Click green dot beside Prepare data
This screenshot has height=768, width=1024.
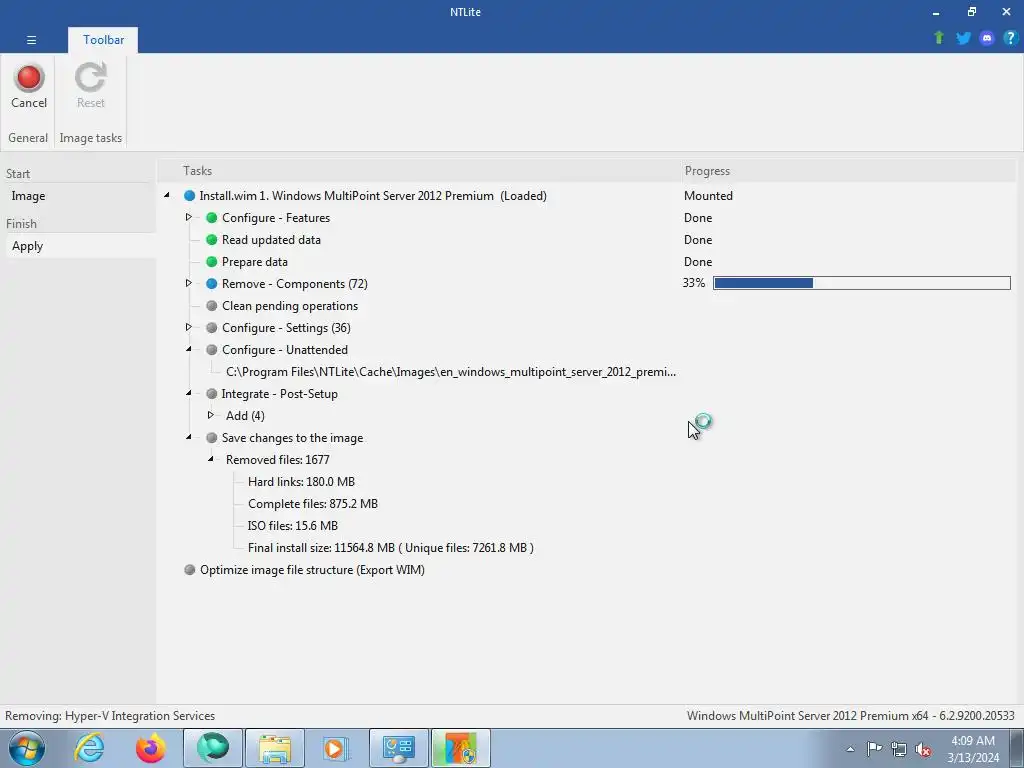212,262
